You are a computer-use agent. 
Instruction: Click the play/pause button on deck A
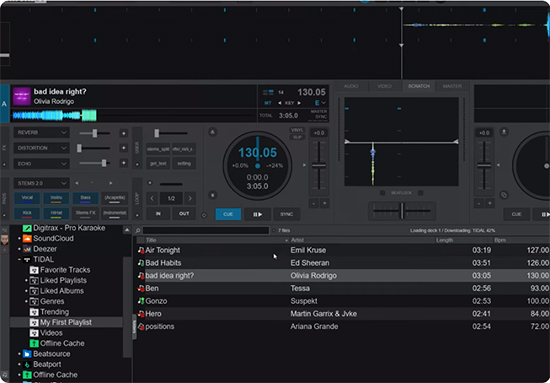[x=257, y=214]
